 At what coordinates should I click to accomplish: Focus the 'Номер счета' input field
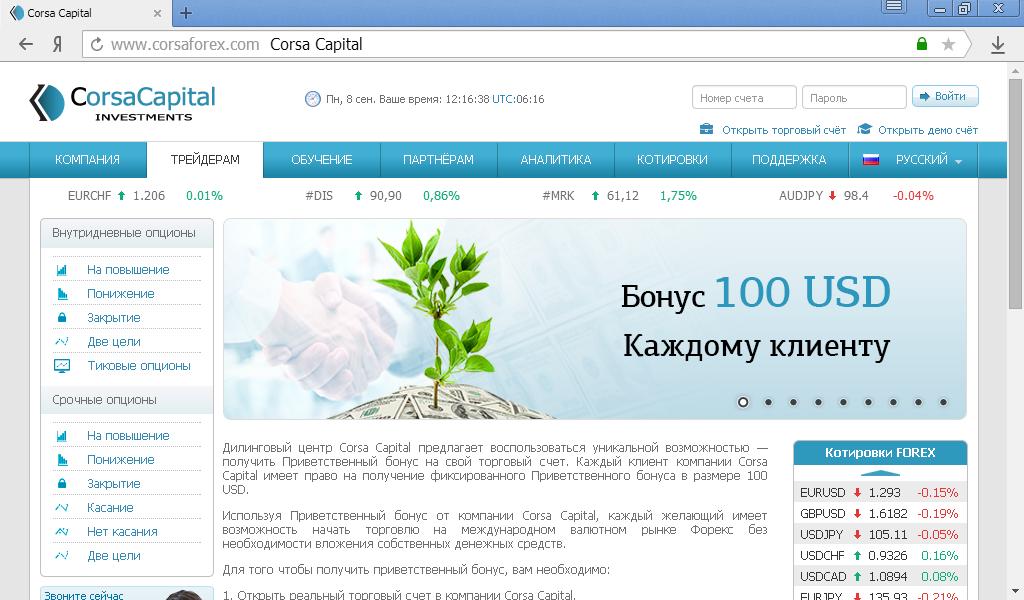744,97
